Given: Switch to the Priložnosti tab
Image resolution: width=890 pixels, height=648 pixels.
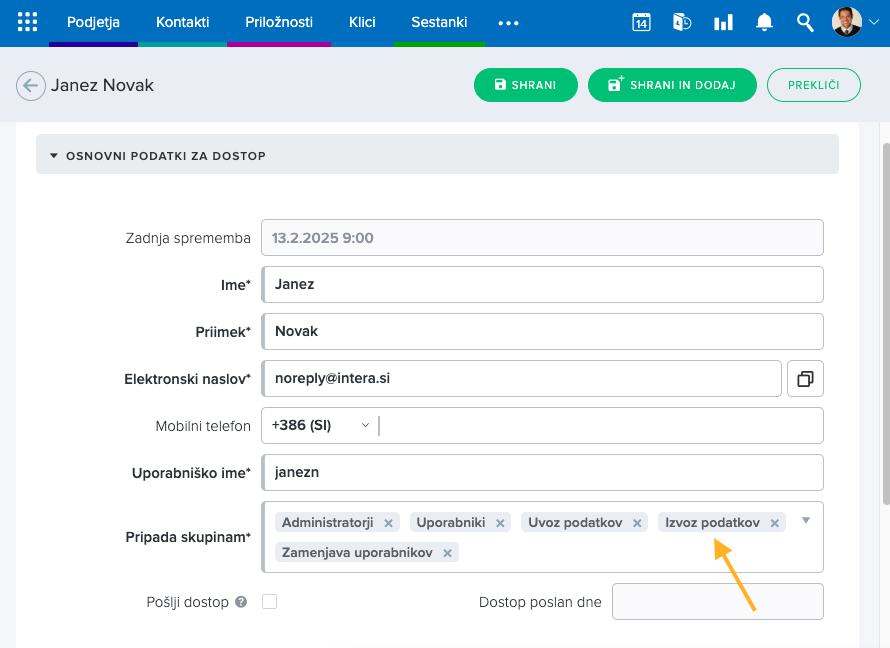Looking at the screenshot, I should coord(279,22).
